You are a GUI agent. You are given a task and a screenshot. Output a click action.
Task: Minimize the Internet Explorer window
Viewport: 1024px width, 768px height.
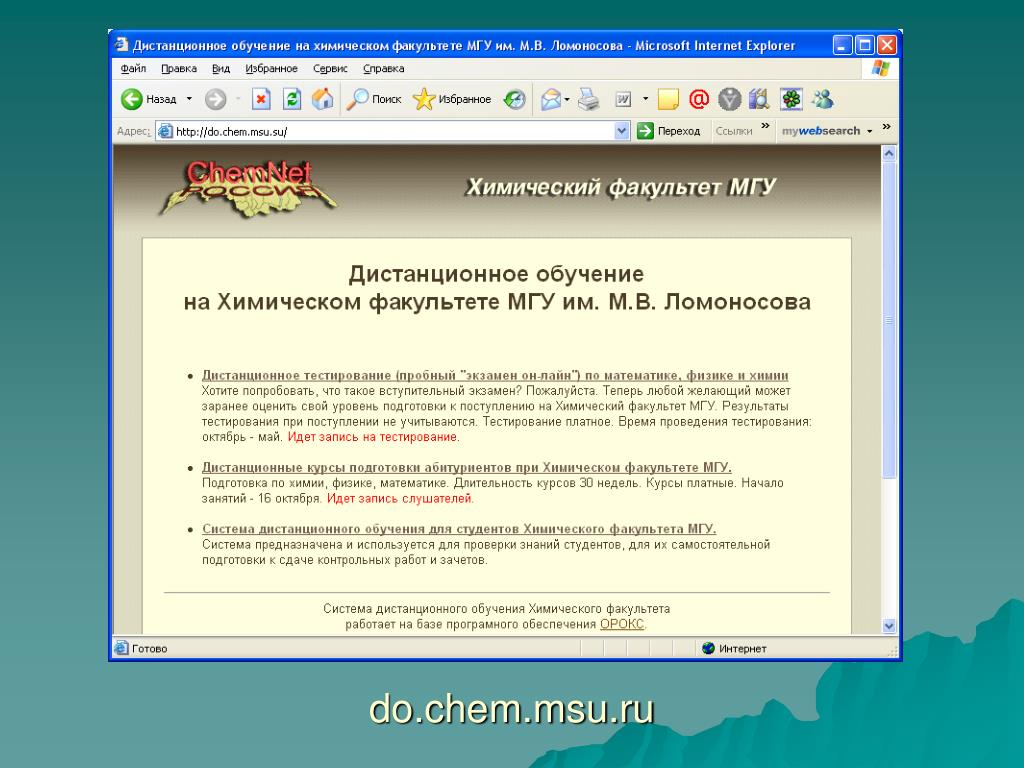(843, 45)
